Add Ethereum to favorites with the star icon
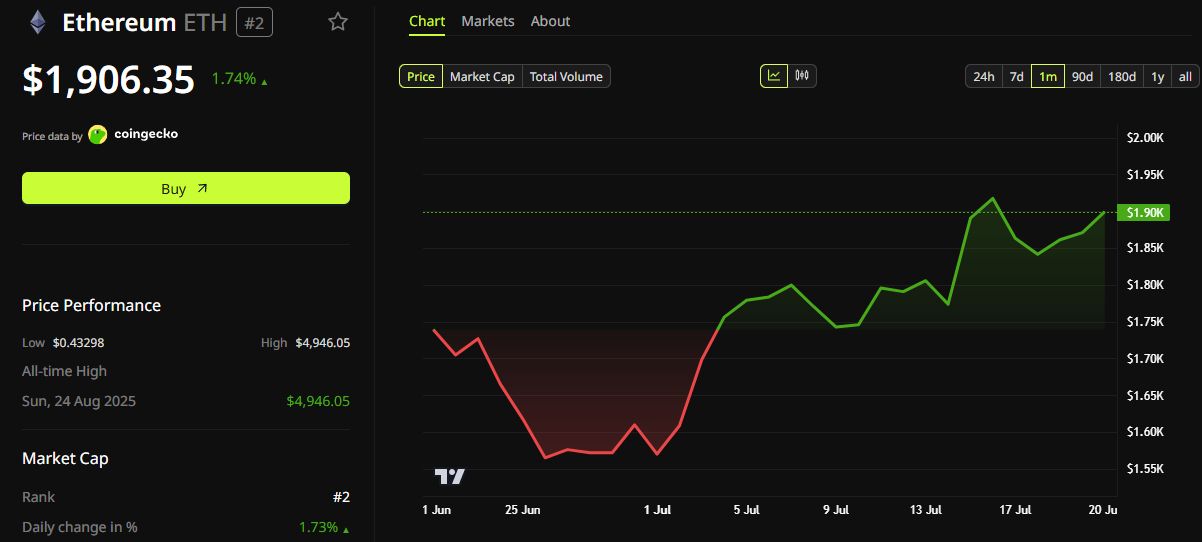Screen dimensions: 1202x542 338,21
